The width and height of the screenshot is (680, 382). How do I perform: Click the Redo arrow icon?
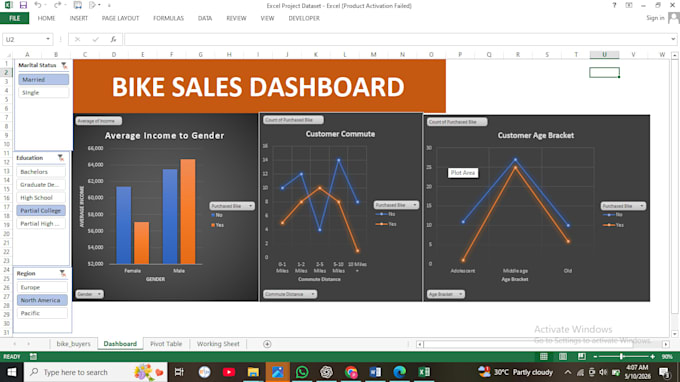[57, 5]
